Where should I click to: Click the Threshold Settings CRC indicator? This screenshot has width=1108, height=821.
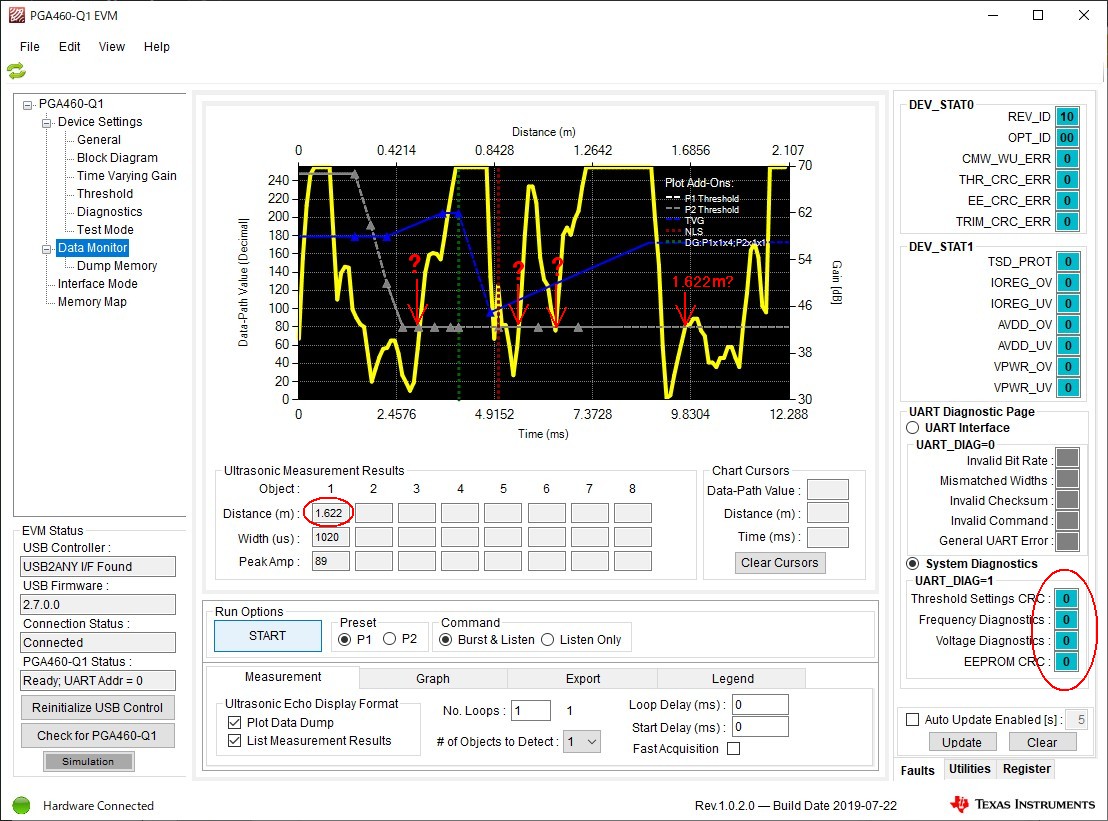(1066, 598)
